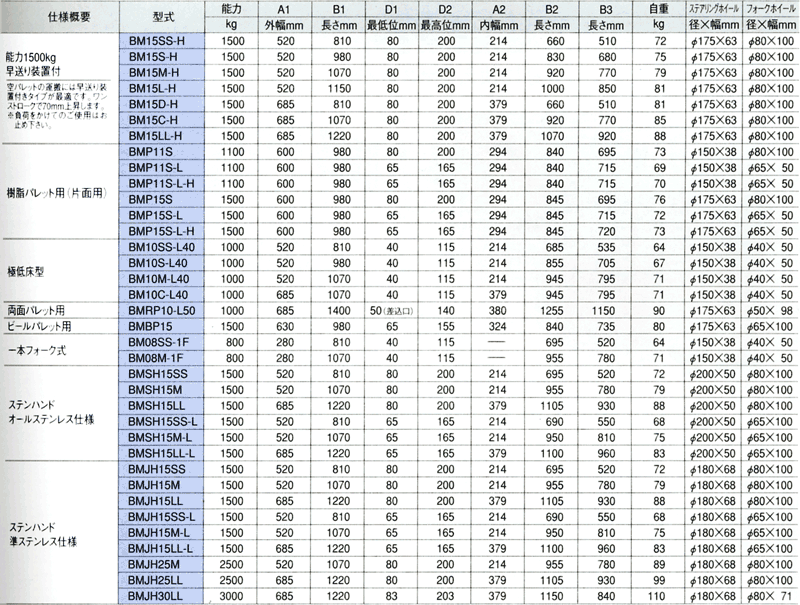Image resolution: width=800 pixels, height=605 pixels.
Task: Click the 自重 kg header
Action: [659, 17]
